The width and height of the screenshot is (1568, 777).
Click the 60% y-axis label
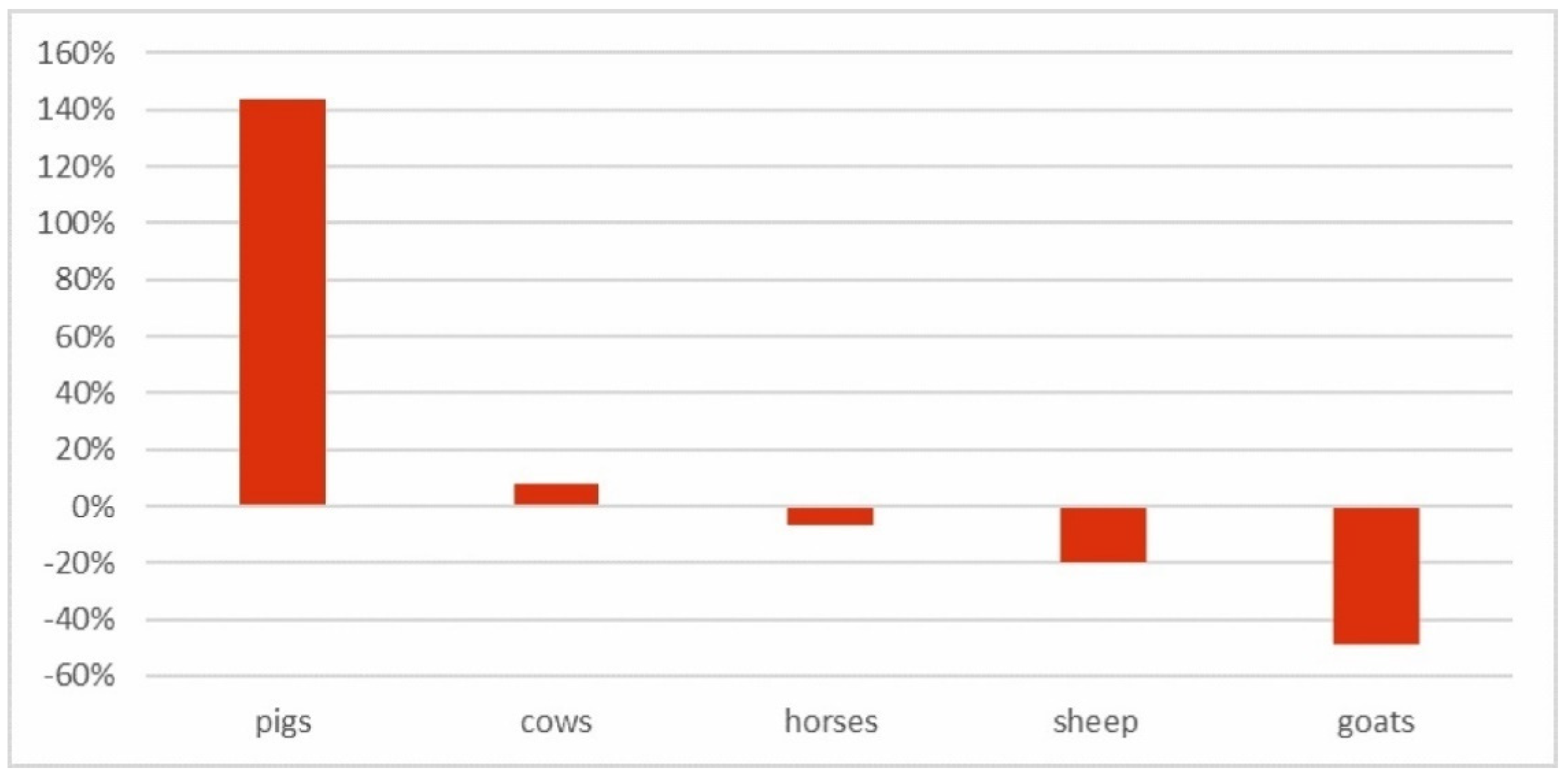(x=84, y=336)
